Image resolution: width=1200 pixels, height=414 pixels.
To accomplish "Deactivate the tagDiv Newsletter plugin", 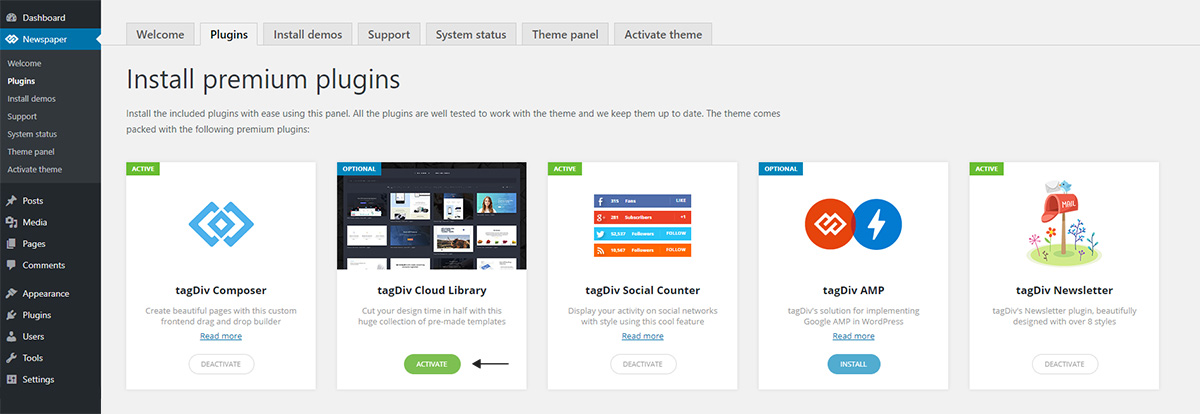I will [x=1064, y=364].
